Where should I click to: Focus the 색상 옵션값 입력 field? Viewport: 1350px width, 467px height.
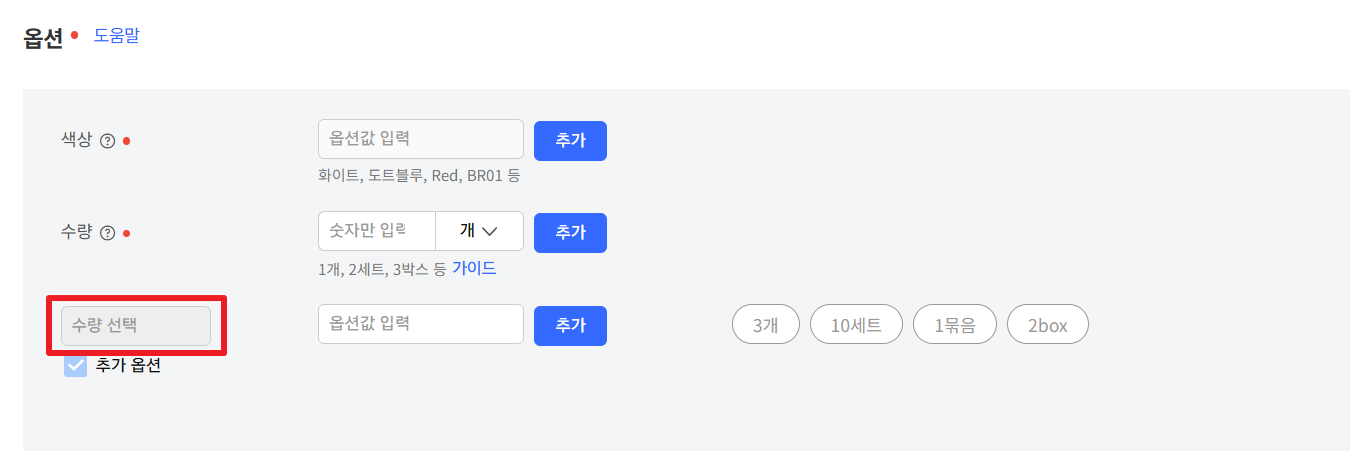point(421,139)
